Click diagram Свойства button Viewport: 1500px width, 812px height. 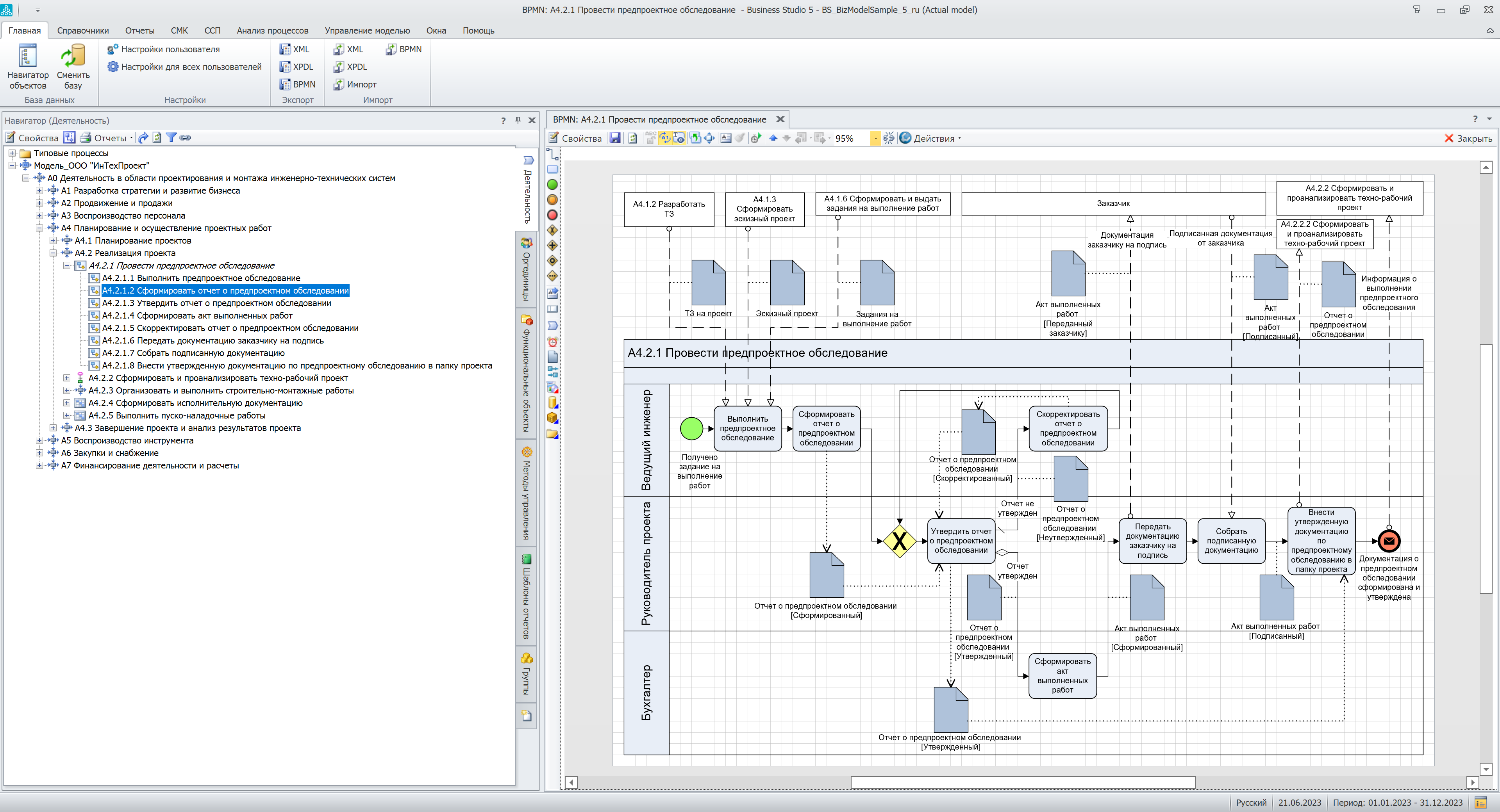tap(575, 139)
